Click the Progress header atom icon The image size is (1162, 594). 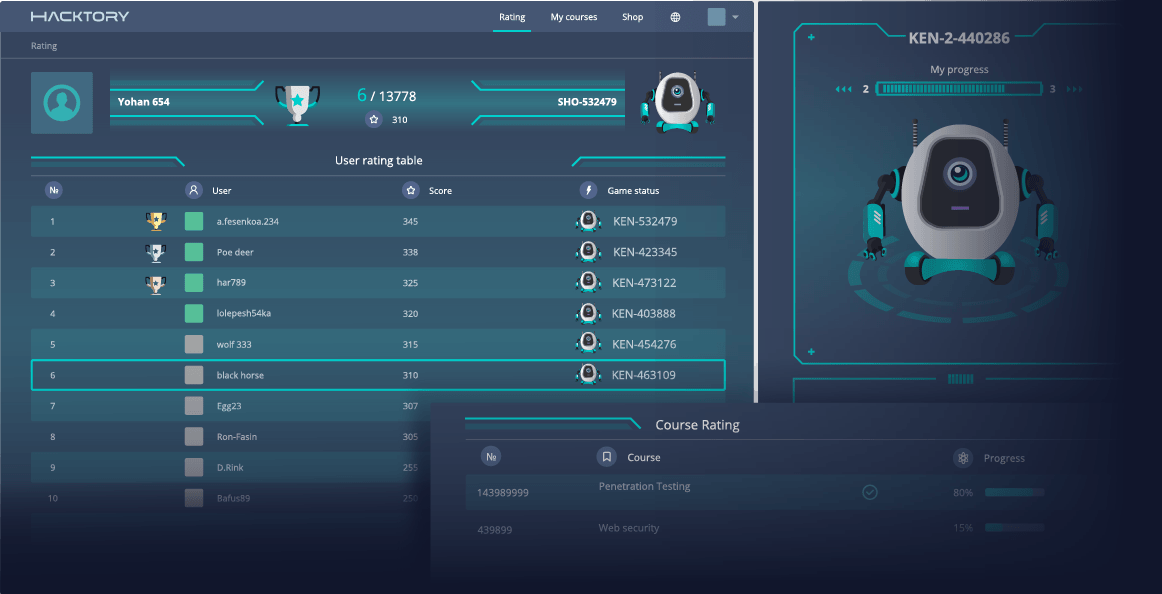click(963, 458)
